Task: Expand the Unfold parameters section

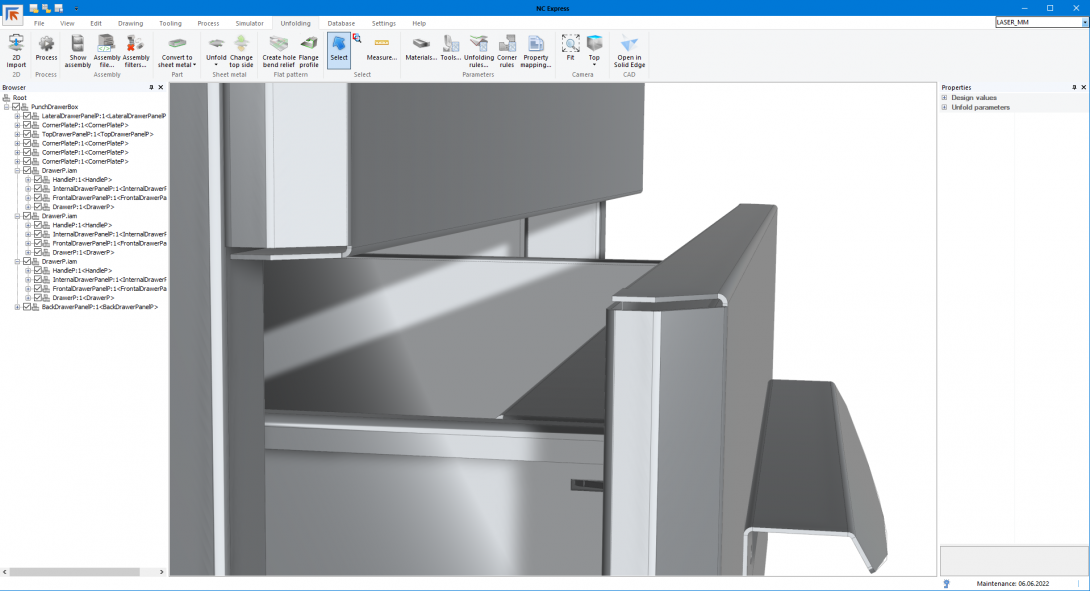Action: click(945, 107)
